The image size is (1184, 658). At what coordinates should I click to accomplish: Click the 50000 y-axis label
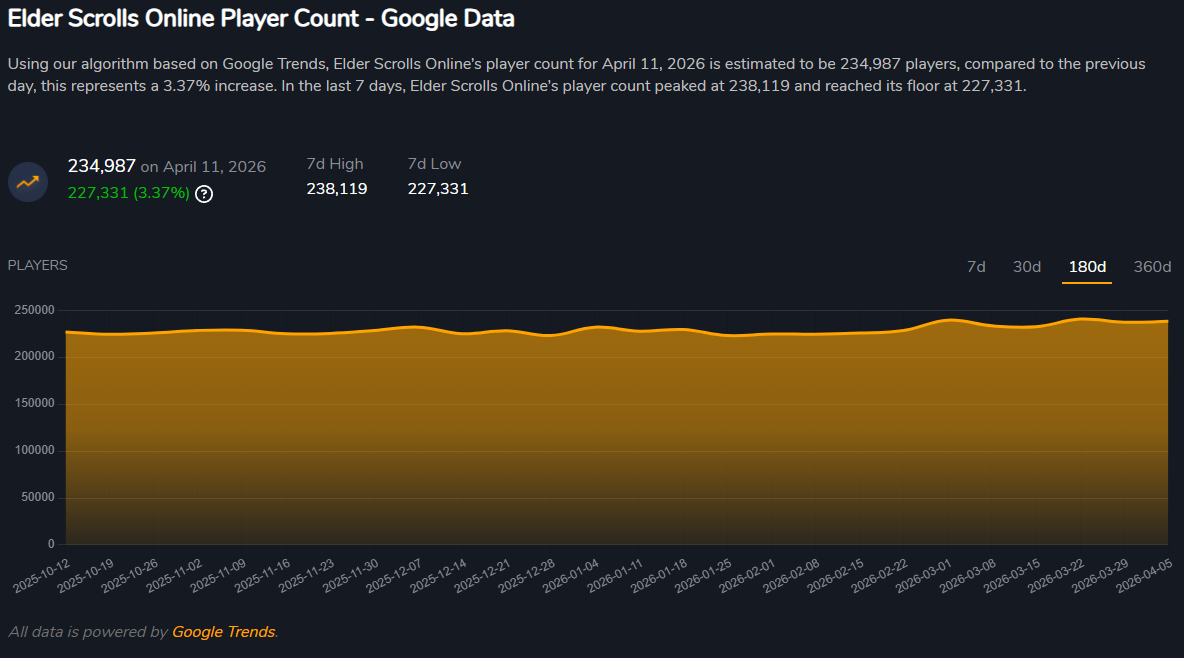[x=38, y=497]
